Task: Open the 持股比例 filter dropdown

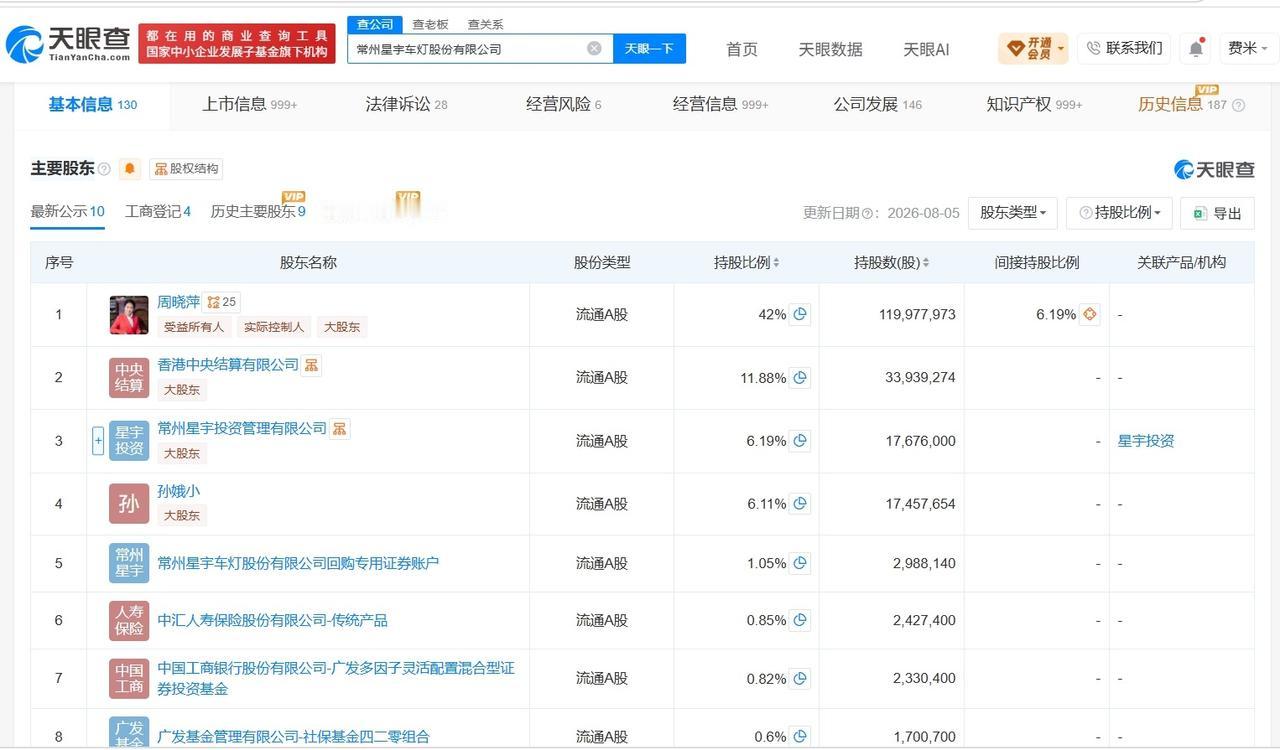Action: pyautogui.click(x=1119, y=213)
